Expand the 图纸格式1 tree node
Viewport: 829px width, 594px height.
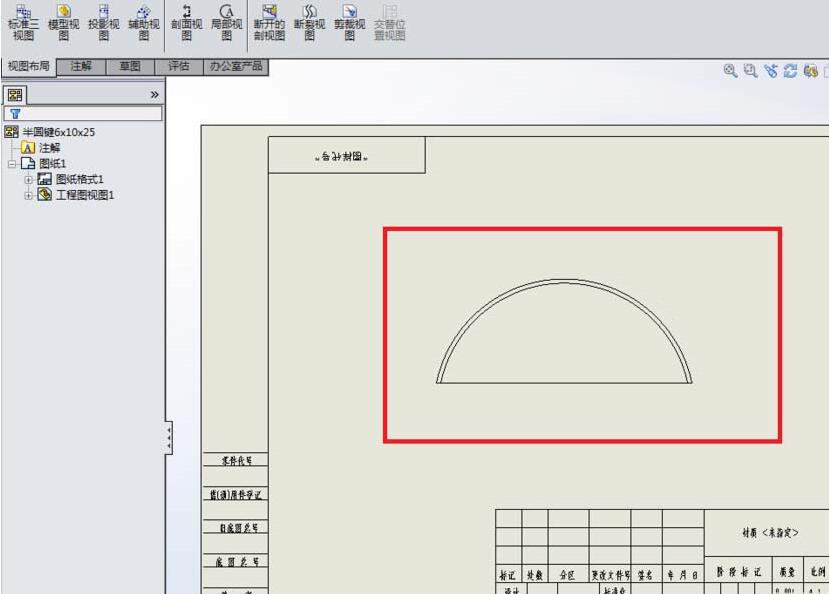tap(28, 179)
